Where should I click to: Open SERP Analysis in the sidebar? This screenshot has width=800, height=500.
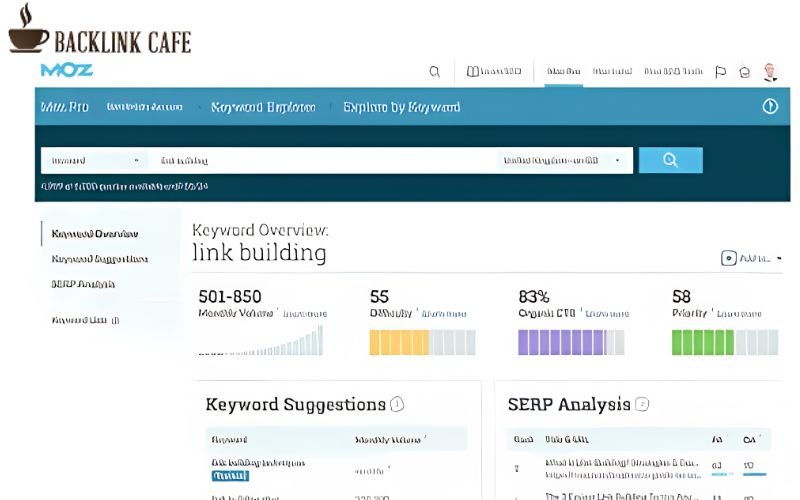(83, 284)
